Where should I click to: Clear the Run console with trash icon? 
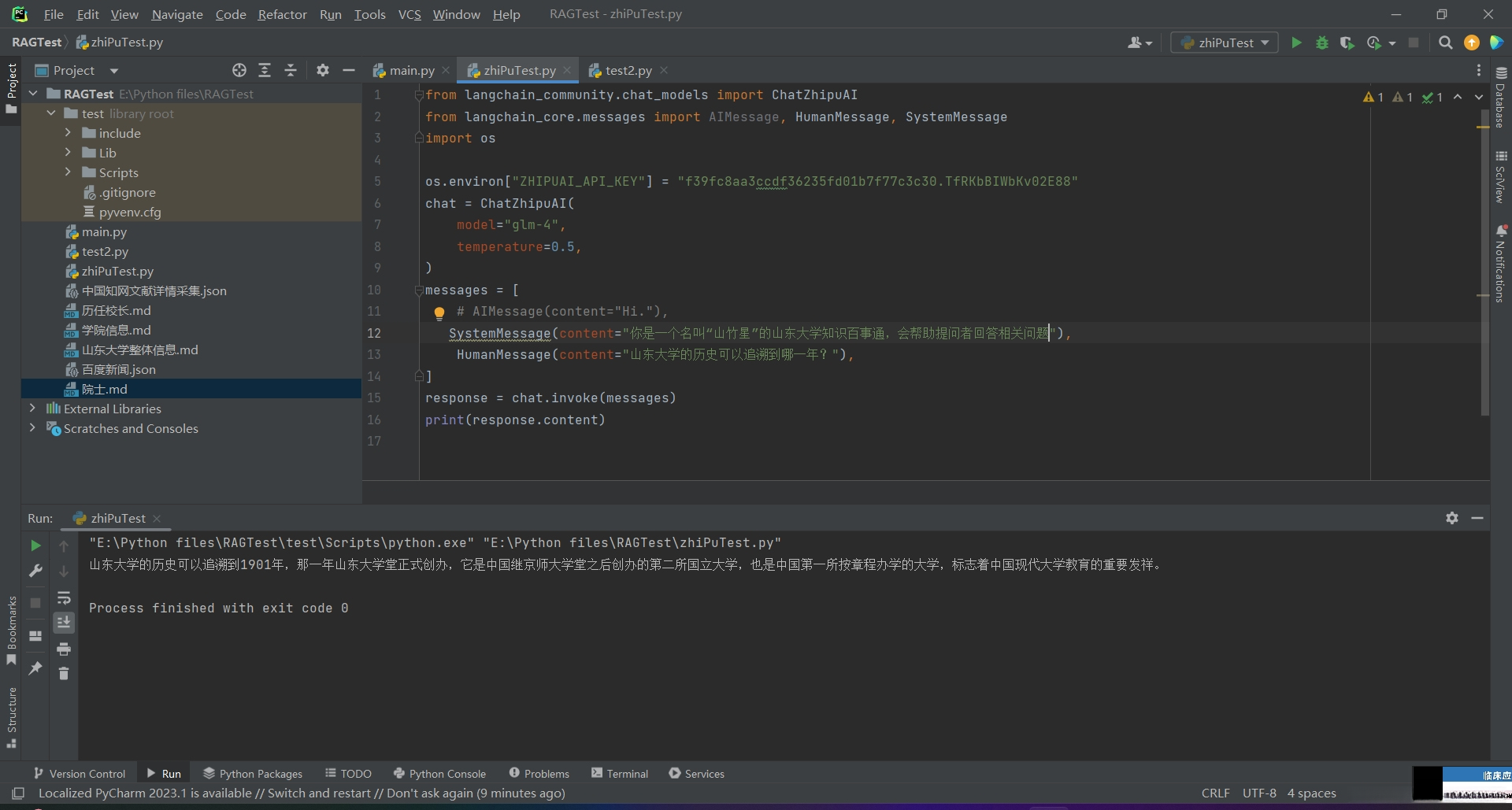coord(64,674)
